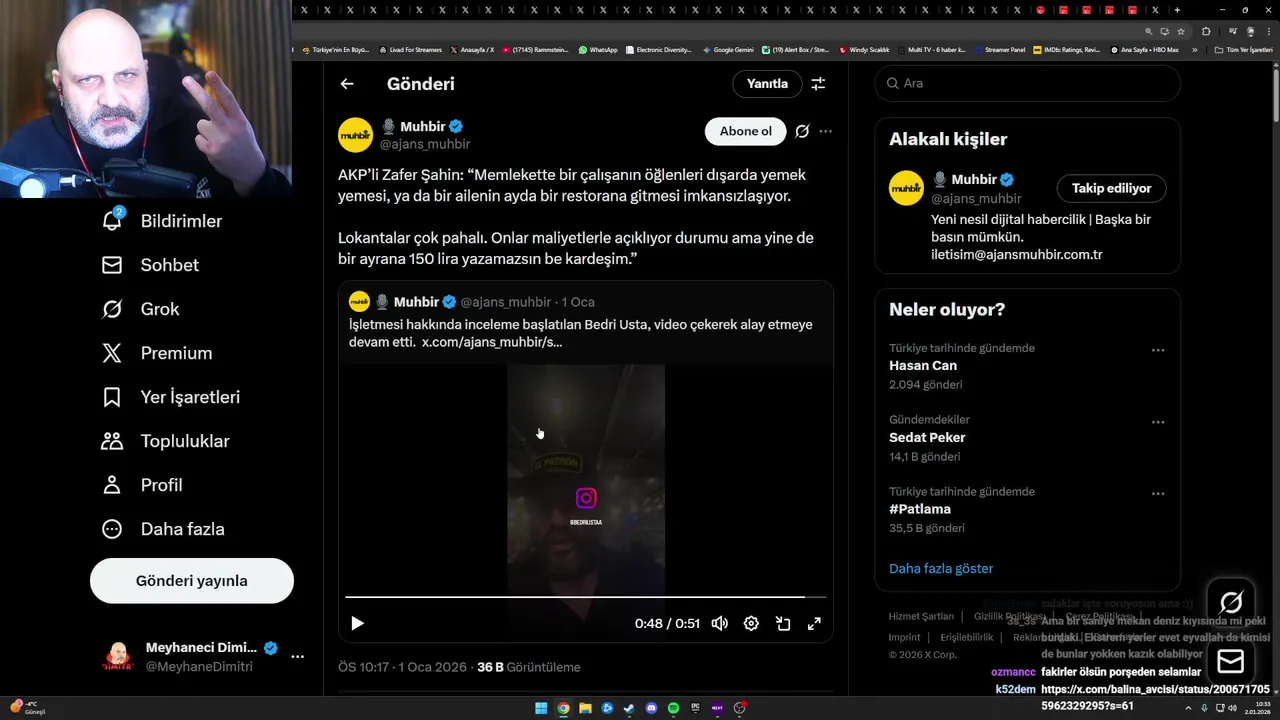This screenshot has width=1280, height=720.
Task: Open Ana Sayfa HBO Max bookmark
Action: pyautogui.click(x=1145, y=49)
